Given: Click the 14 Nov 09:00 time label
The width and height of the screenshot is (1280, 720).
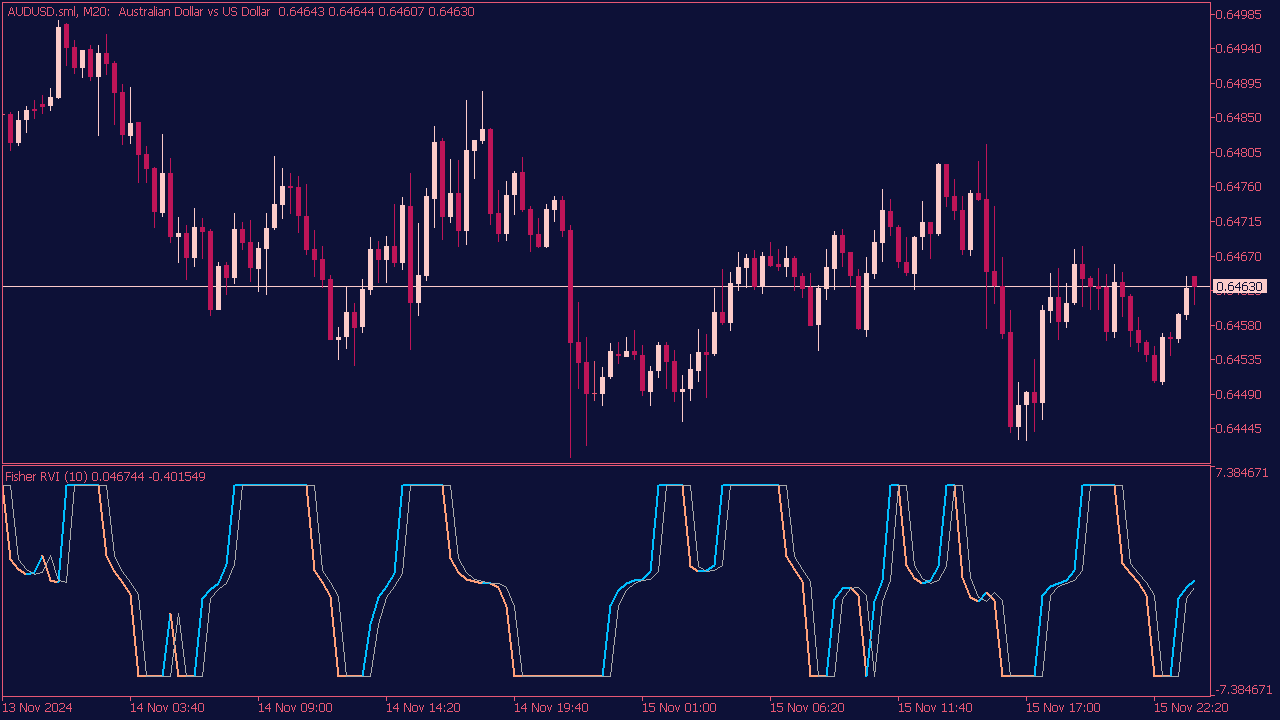Looking at the screenshot, I should (x=295, y=708).
